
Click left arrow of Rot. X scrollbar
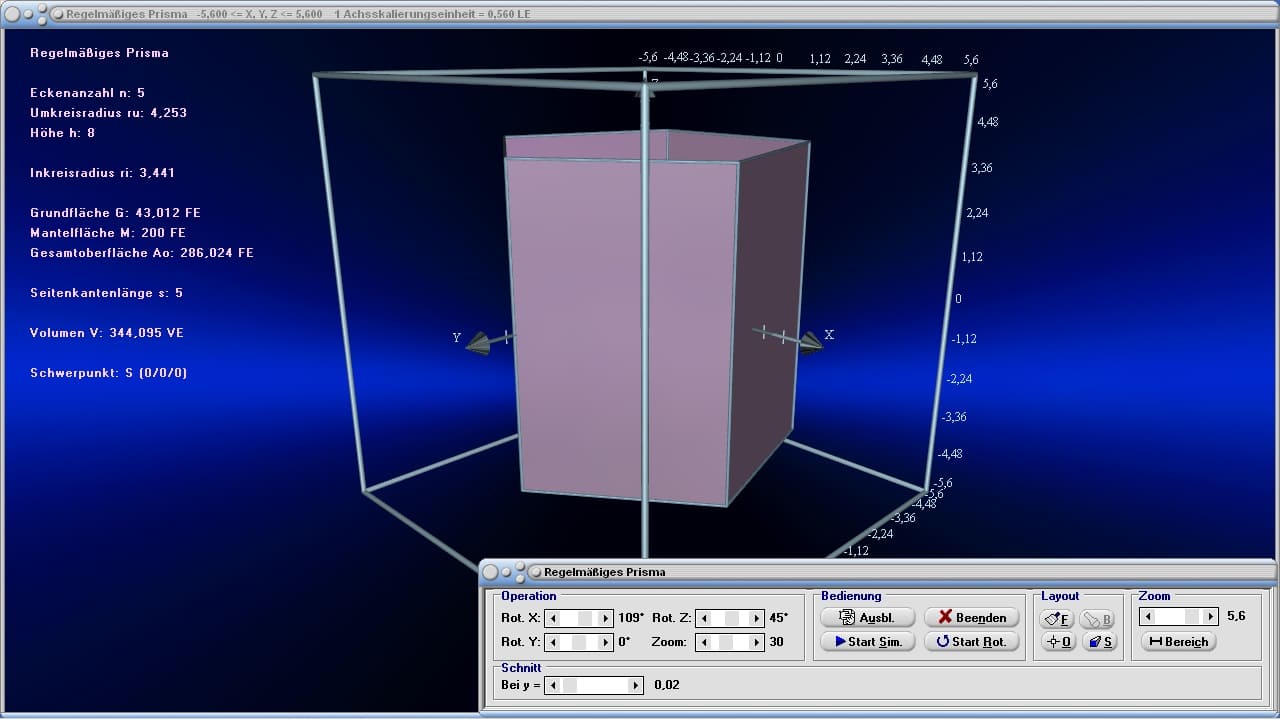click(552, 618)
